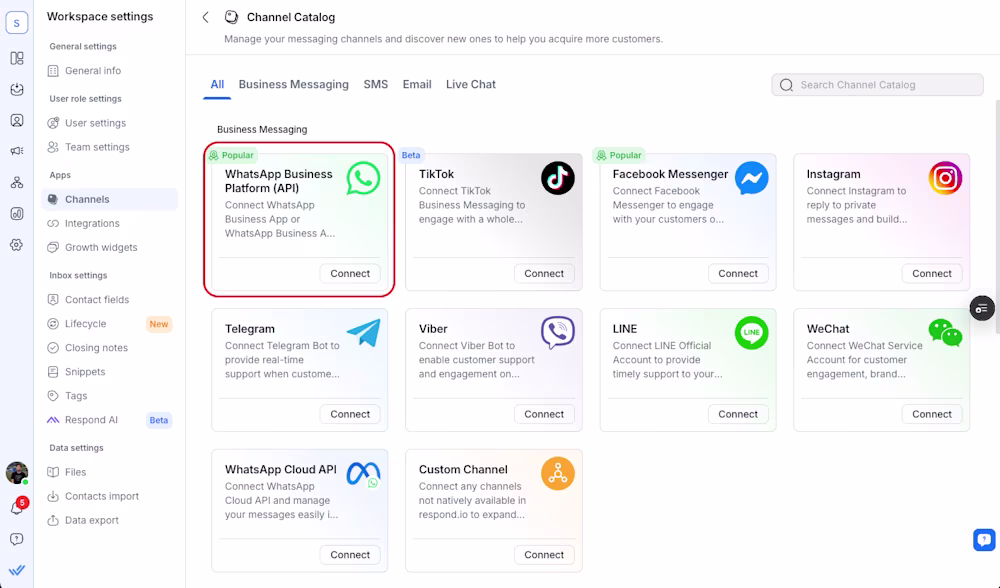Connect the Custom Channel
Screen dimensions: 1000x588
coord(544,555)
